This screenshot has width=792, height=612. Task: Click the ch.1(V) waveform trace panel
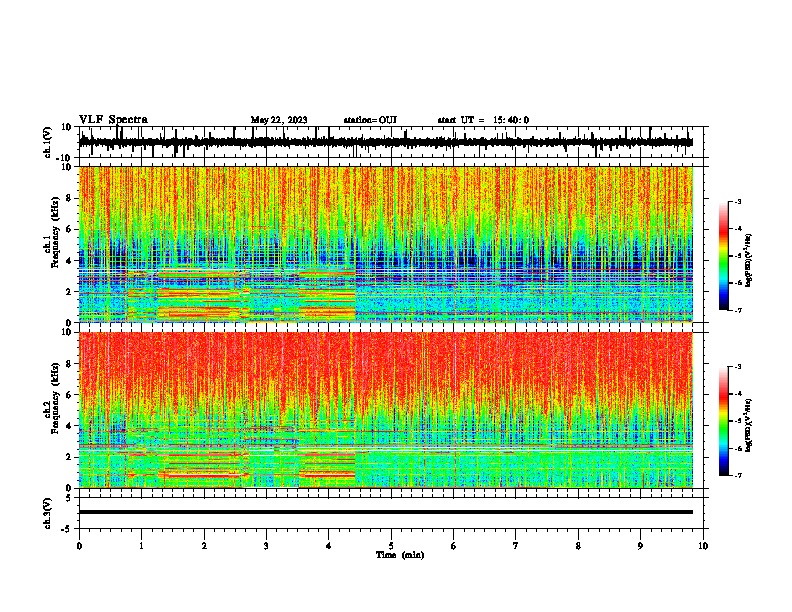(390, 142)
